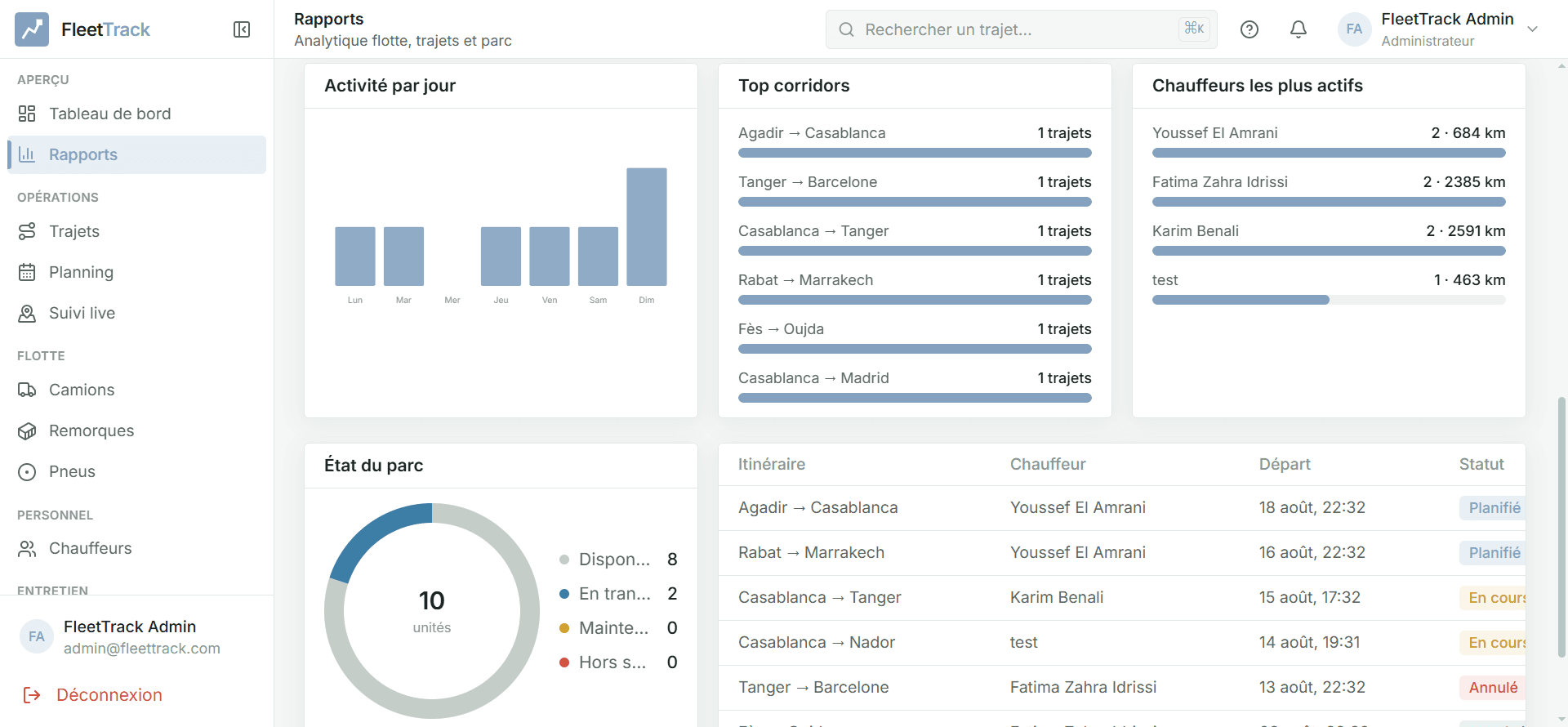Open the help question mark icon
This screenshot has height=727, width=1568.
click(1249, 29)
